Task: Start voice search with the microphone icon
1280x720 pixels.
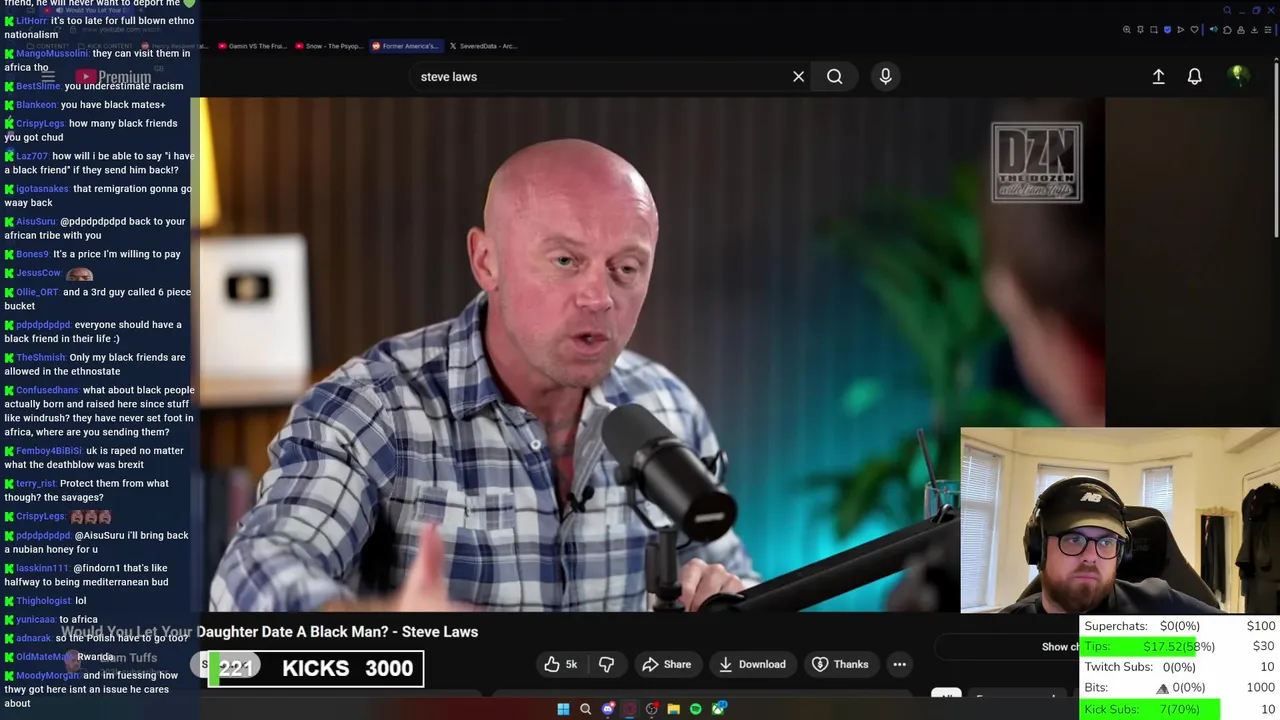Action: click(x=885, y=76)
